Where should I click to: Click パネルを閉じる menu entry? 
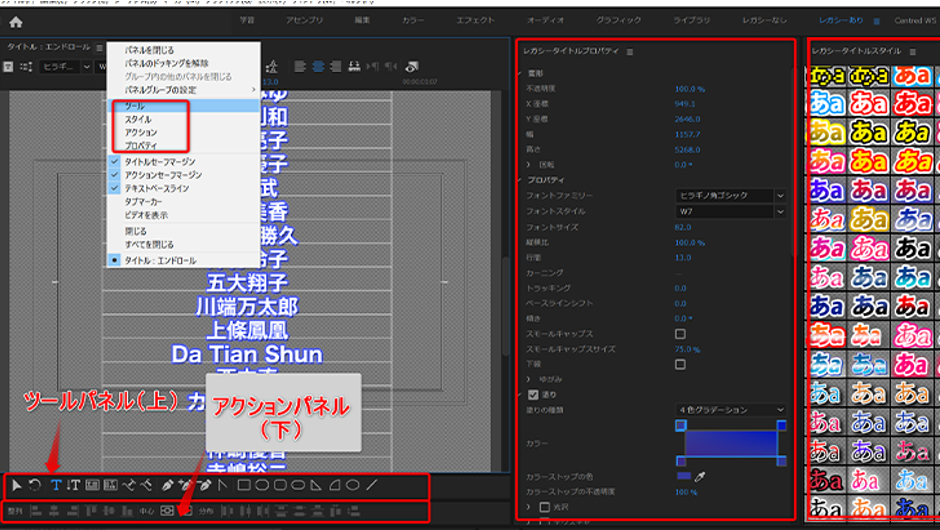click(x=183, y=50)
